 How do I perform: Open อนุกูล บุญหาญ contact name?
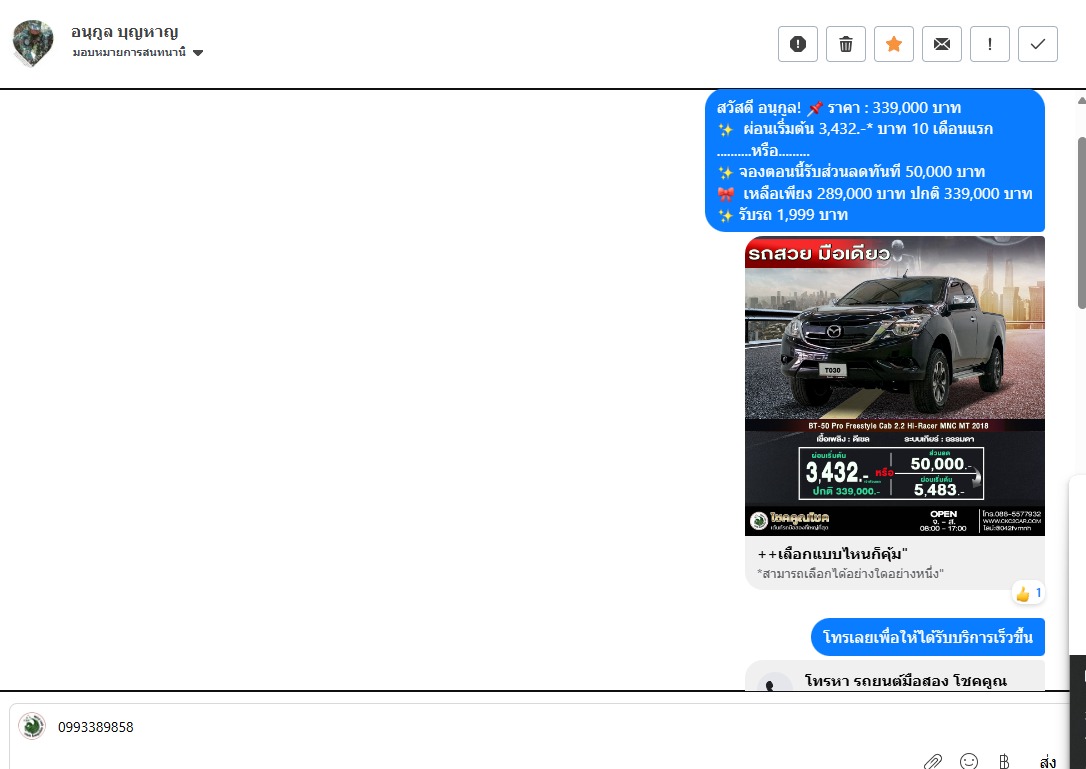(125, 32)
